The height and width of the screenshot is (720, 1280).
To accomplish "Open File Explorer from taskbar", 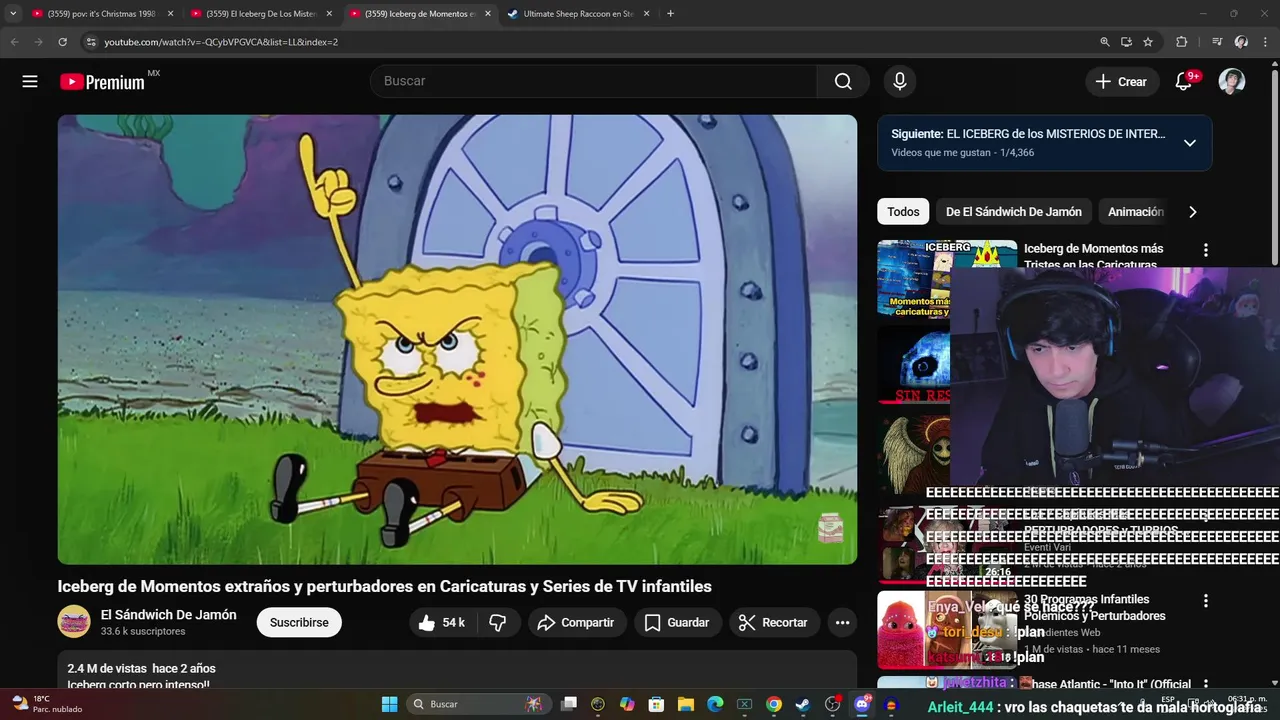I will [686, 704].
